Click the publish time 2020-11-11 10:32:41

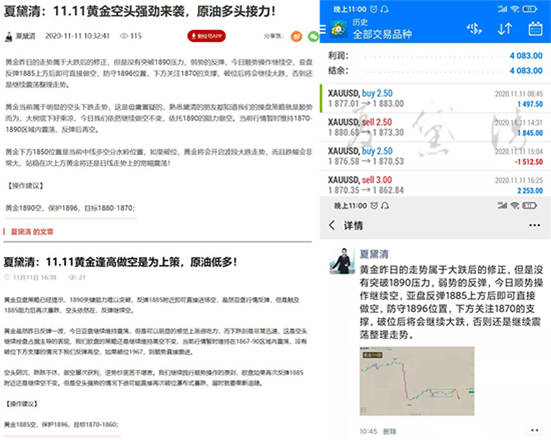[x=77, y=36]
